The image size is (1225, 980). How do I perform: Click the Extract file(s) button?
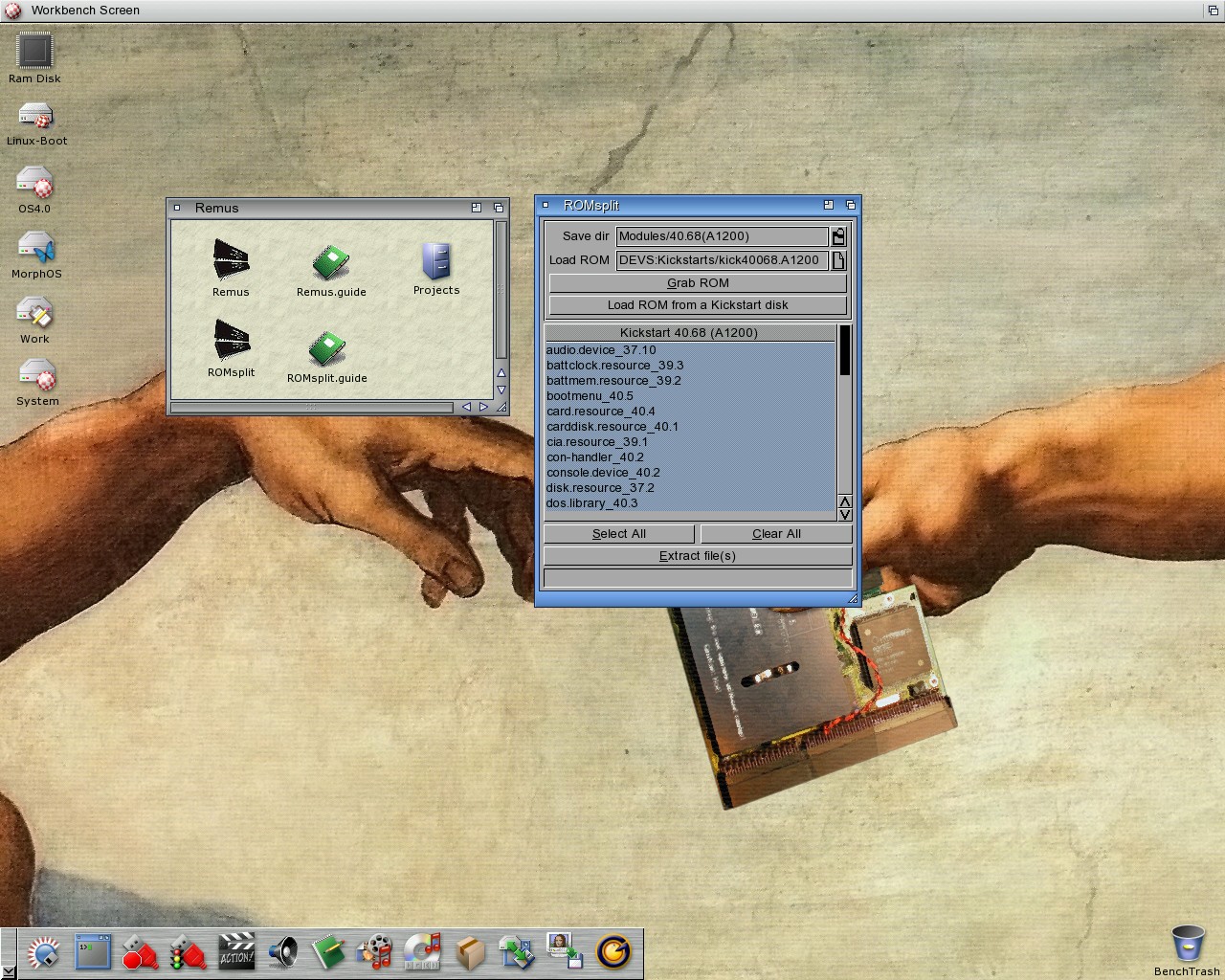pyautogui.click(x=698, y=556)
